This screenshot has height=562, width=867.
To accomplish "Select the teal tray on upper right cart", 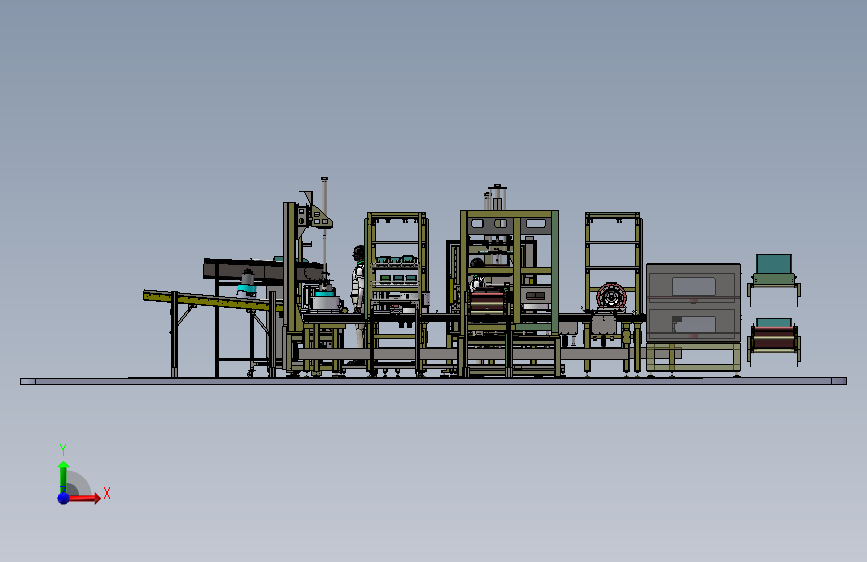I will pyautogui.click(x=774, y=263).
